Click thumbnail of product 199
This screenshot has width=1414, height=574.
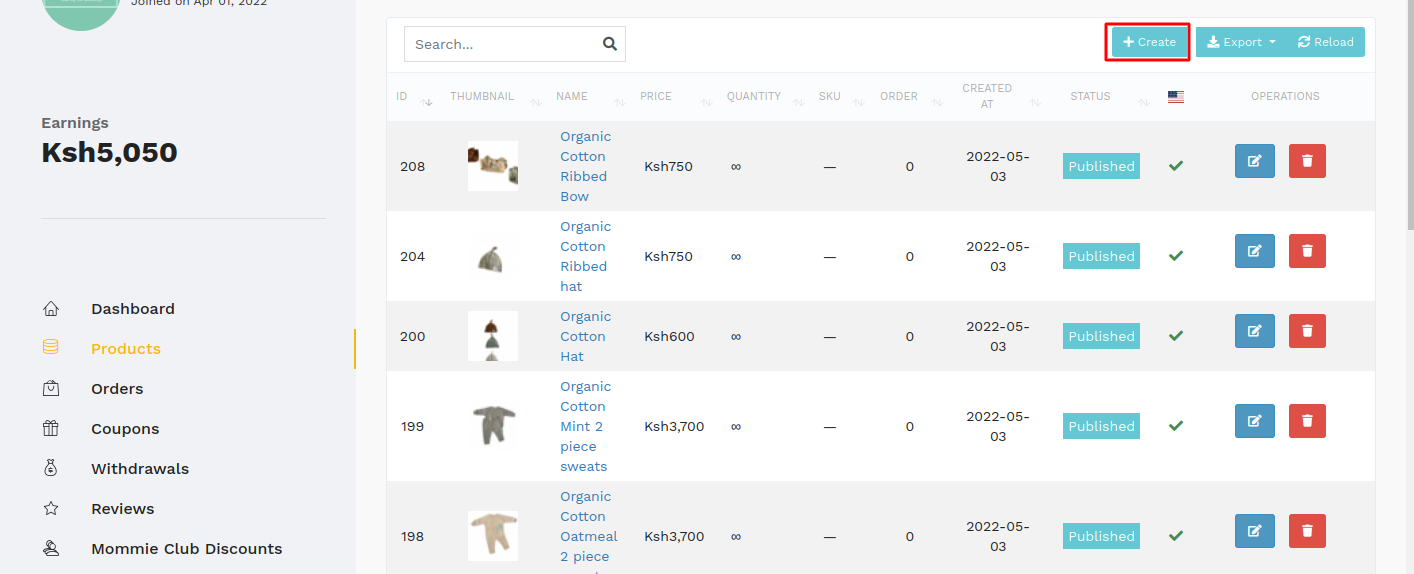(493, 426)
